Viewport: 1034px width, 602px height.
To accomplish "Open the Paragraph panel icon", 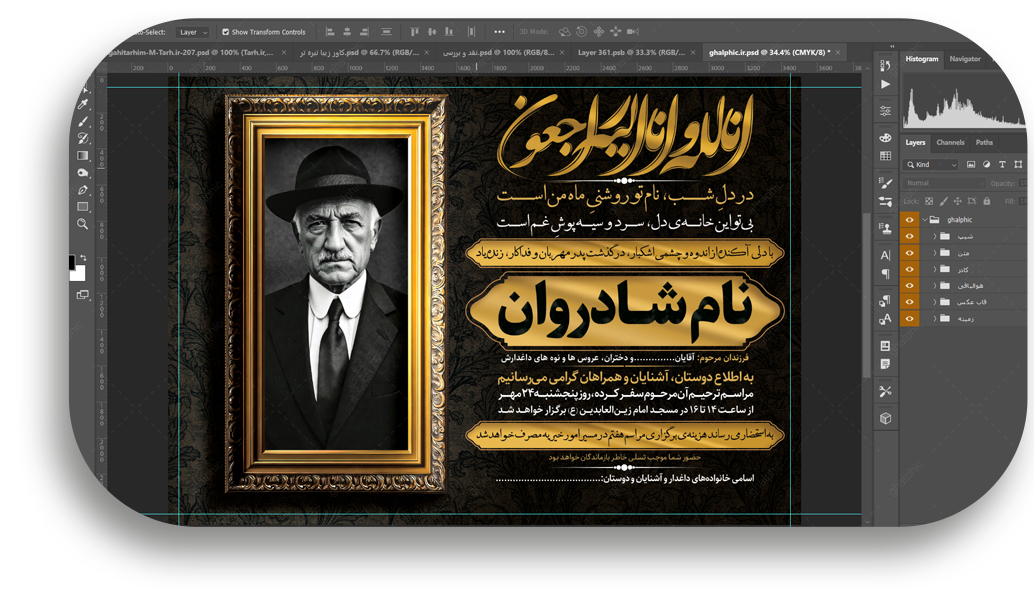I will (x=885, y=274).
